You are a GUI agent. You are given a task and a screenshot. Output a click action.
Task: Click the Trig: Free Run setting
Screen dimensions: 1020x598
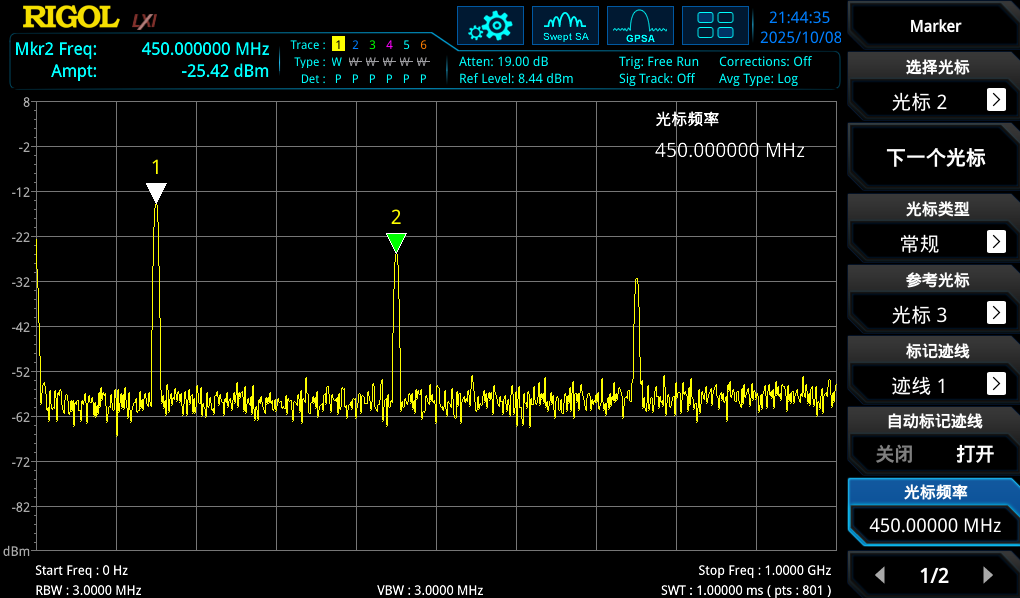(x=658, y=61)
